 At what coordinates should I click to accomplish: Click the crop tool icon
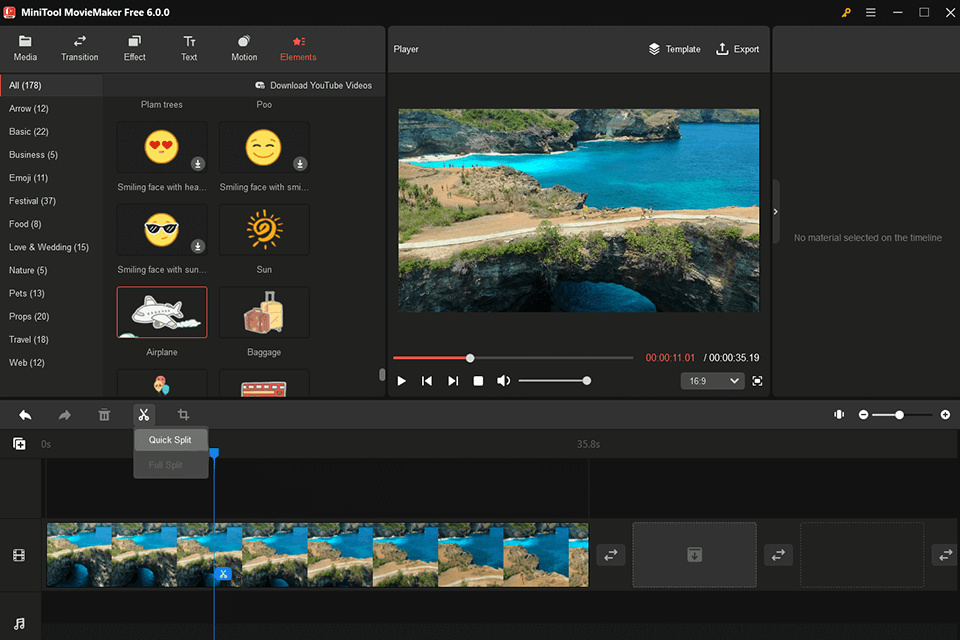(184, 415)
